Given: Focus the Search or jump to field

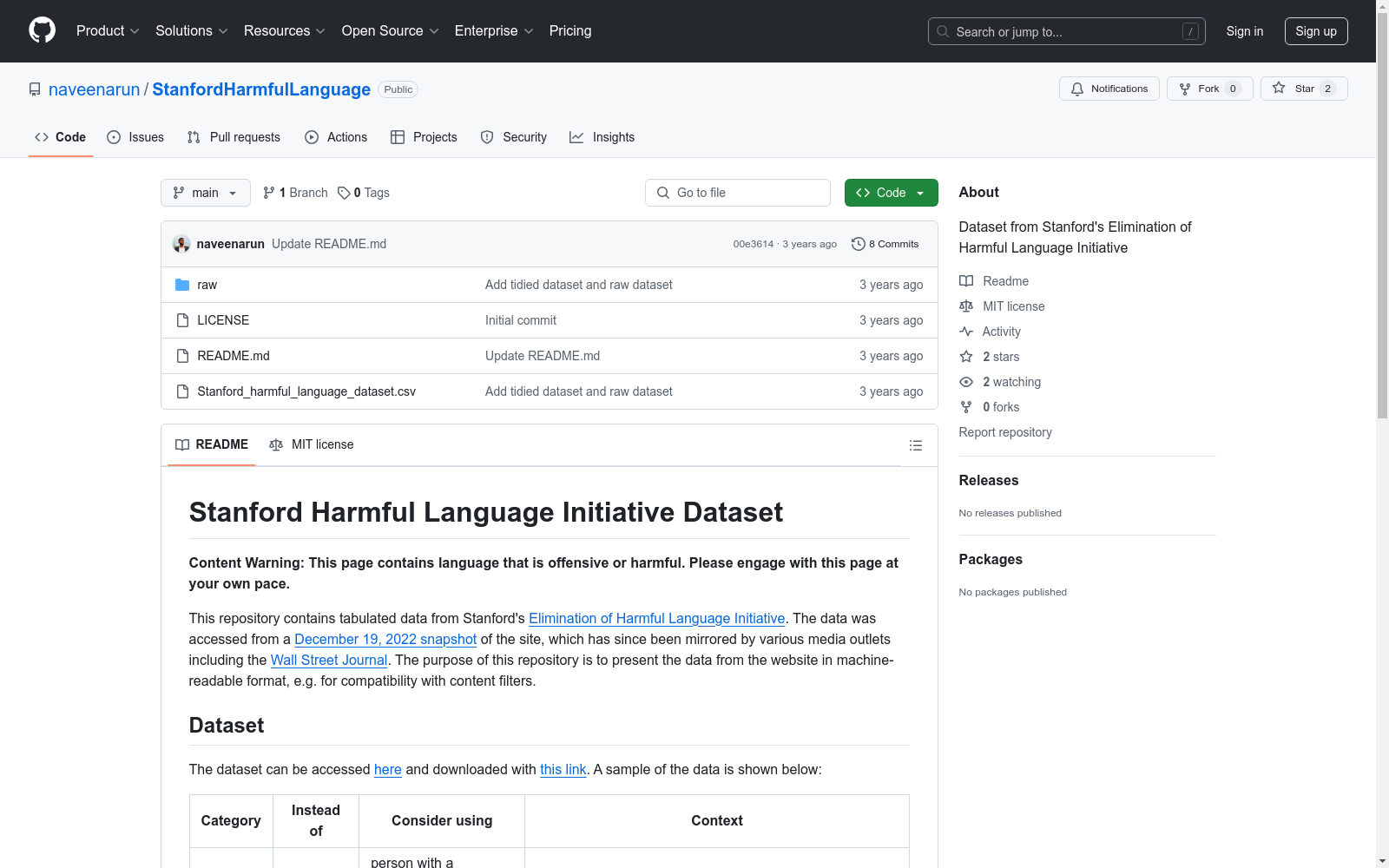Looking at the screenshot, I should point(1066,31).
